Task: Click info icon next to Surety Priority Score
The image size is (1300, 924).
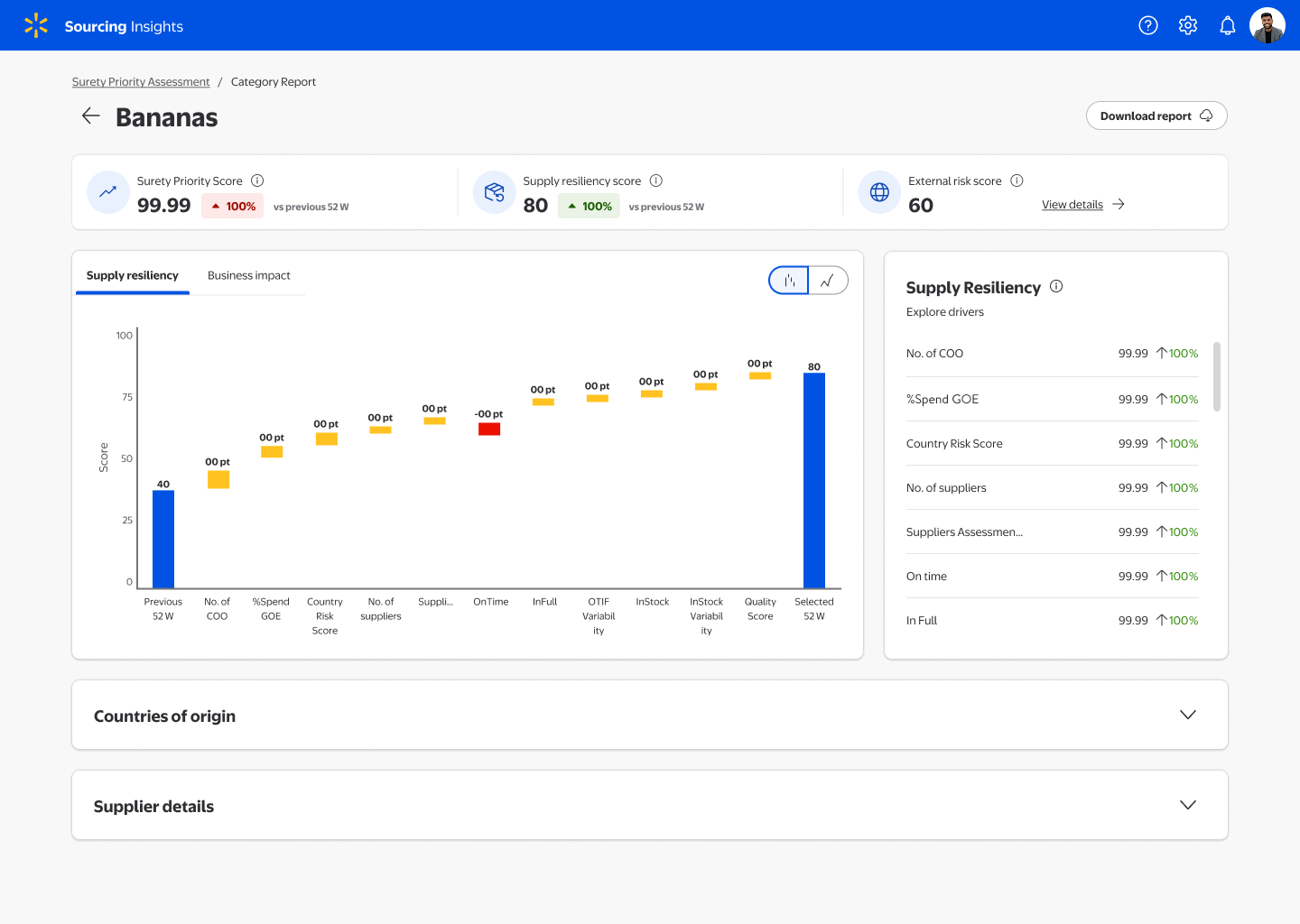Action: tap(257, 180)
